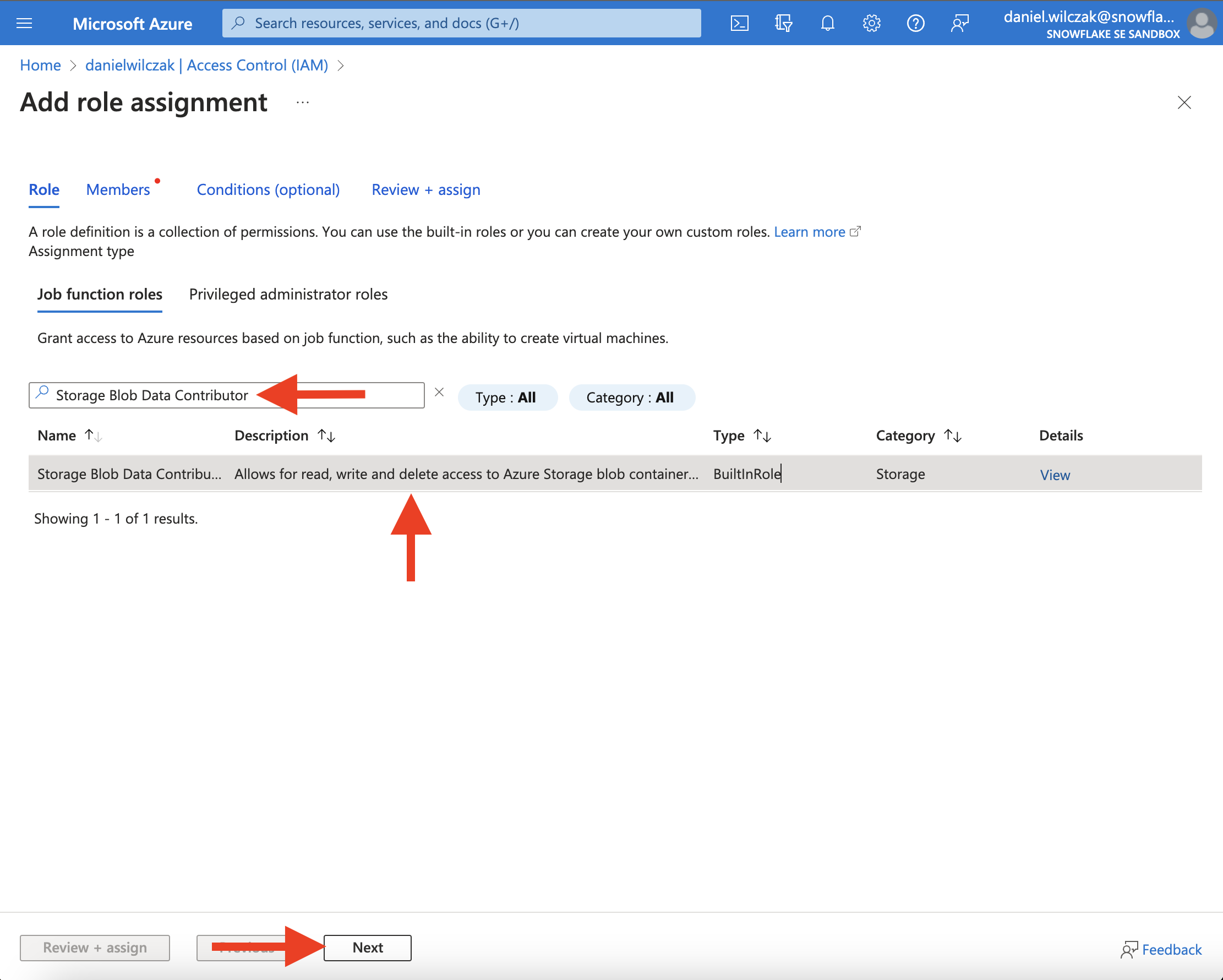The height and width of the screenshot is (980, 1223).
Task: Select Privileged administrator roles tab
Action: tap(288, 294)
